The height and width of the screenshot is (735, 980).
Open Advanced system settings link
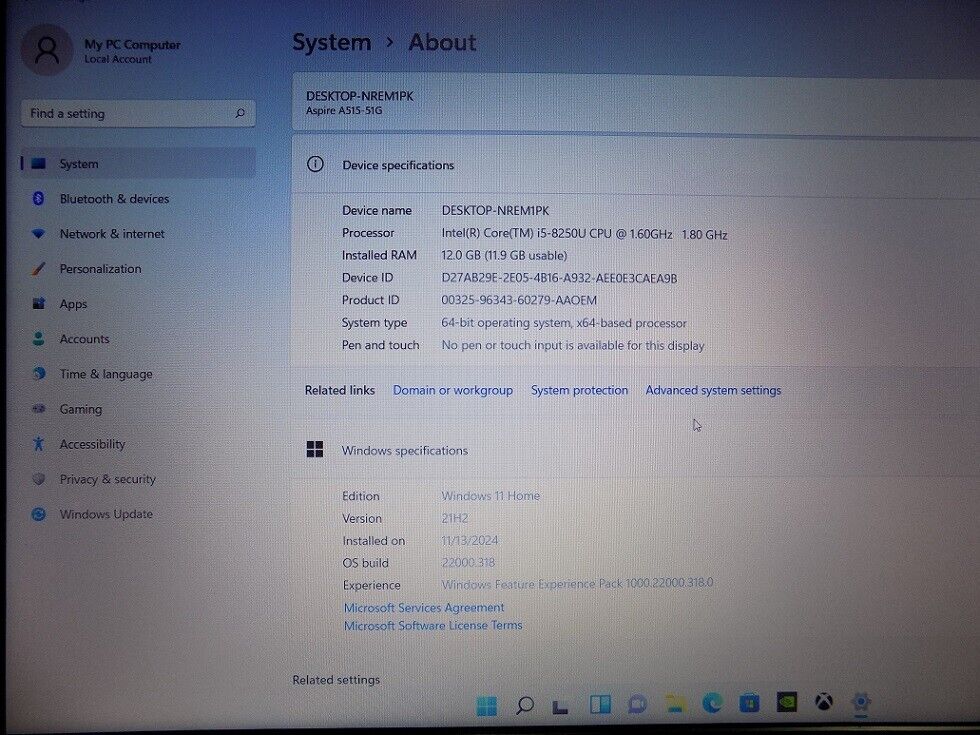(713, 390)
